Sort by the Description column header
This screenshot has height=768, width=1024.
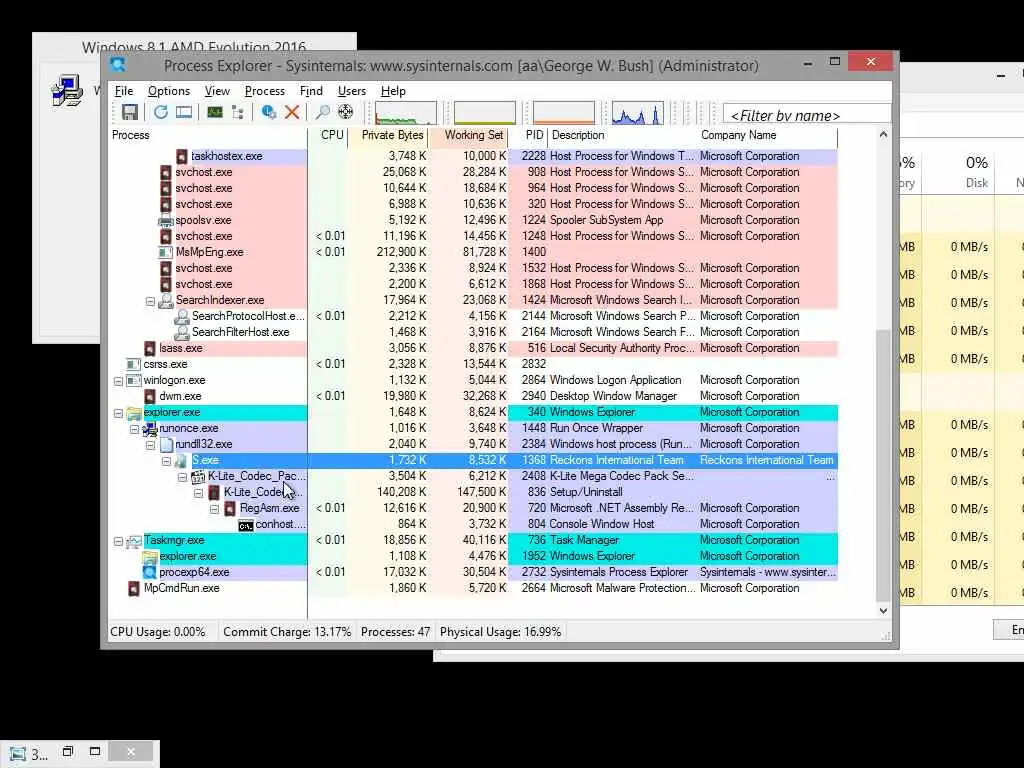(x=623, y=135)
